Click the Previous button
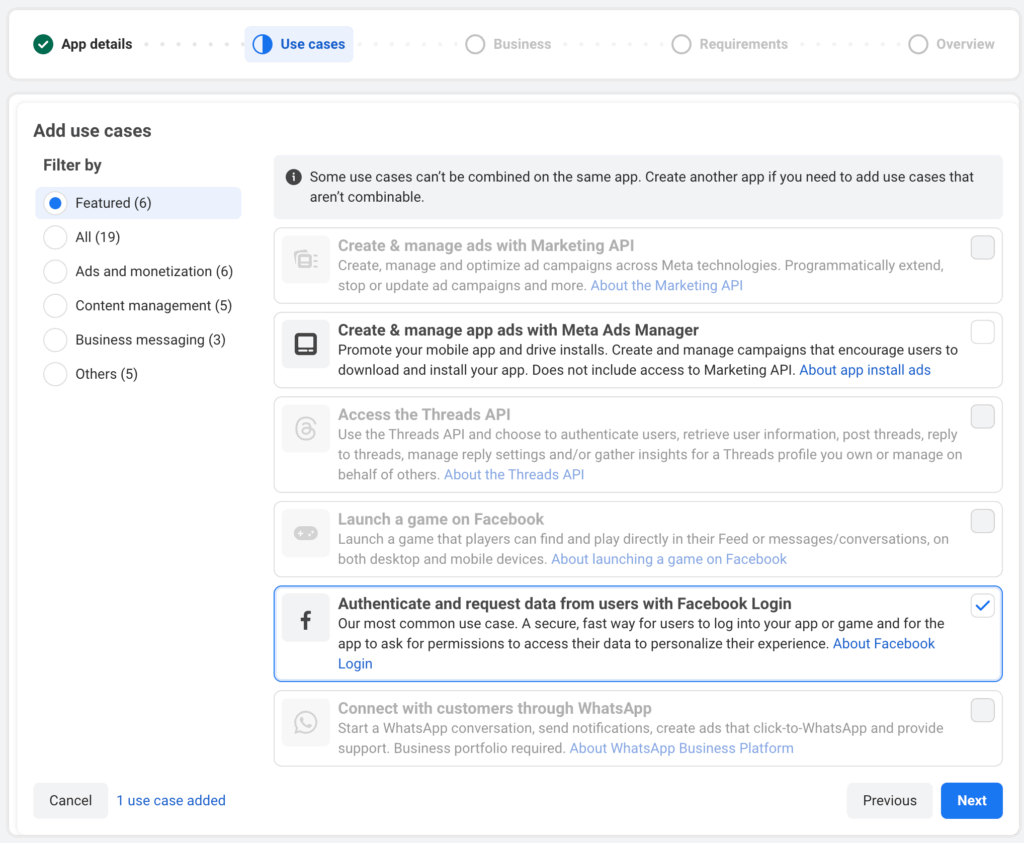Screen dimensions: 1024x843 pos(889,800)
